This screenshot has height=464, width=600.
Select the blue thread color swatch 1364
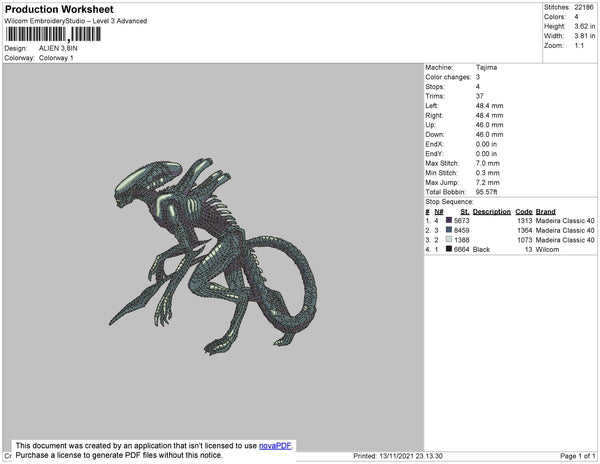click(449, 230)
